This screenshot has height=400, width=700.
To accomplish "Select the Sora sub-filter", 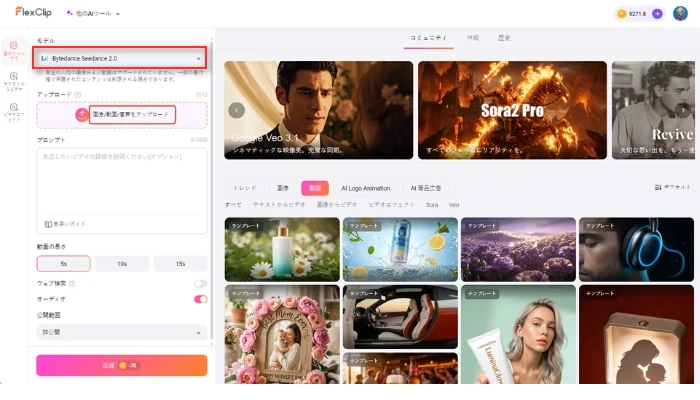I will [x=432, y=205].
